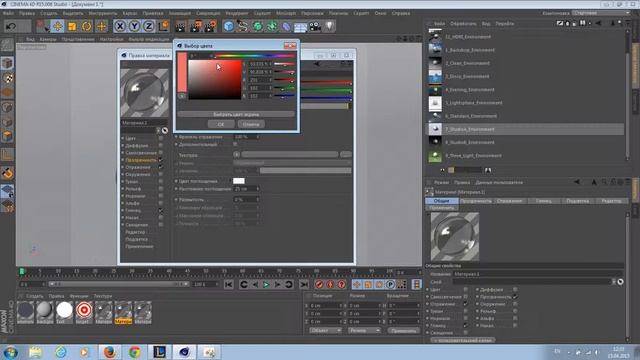Click OK in the color picker dialog
This screenshot has width=640, height=360.
pyautogui.click(x=221, y=124)
